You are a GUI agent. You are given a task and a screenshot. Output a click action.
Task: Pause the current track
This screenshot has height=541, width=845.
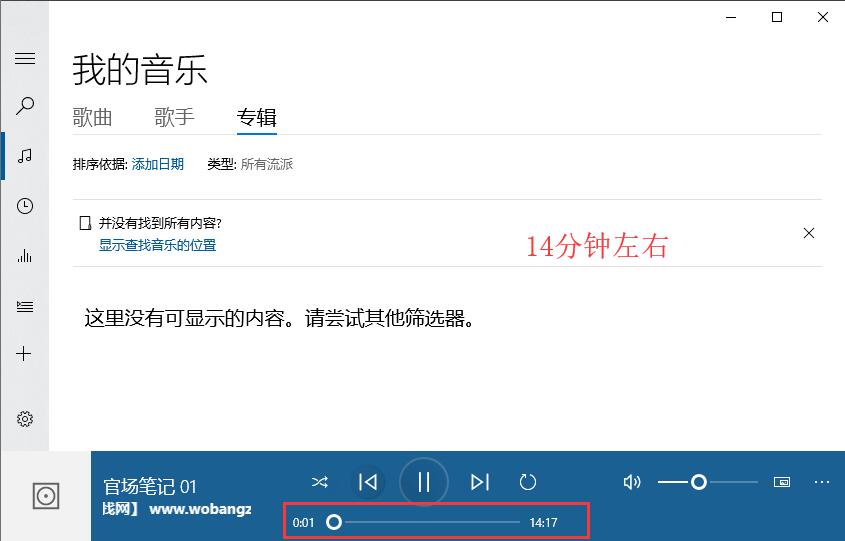tap(424, 482)
